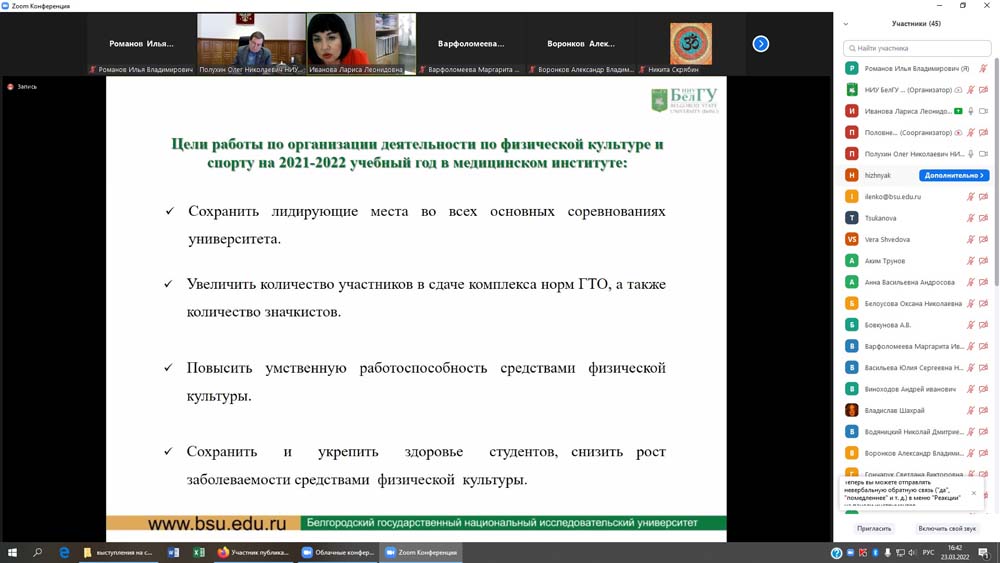Open Word from the taskbar
This screenshot has height=563, width=1000.
pyautogui.click(x=173, y=552)
